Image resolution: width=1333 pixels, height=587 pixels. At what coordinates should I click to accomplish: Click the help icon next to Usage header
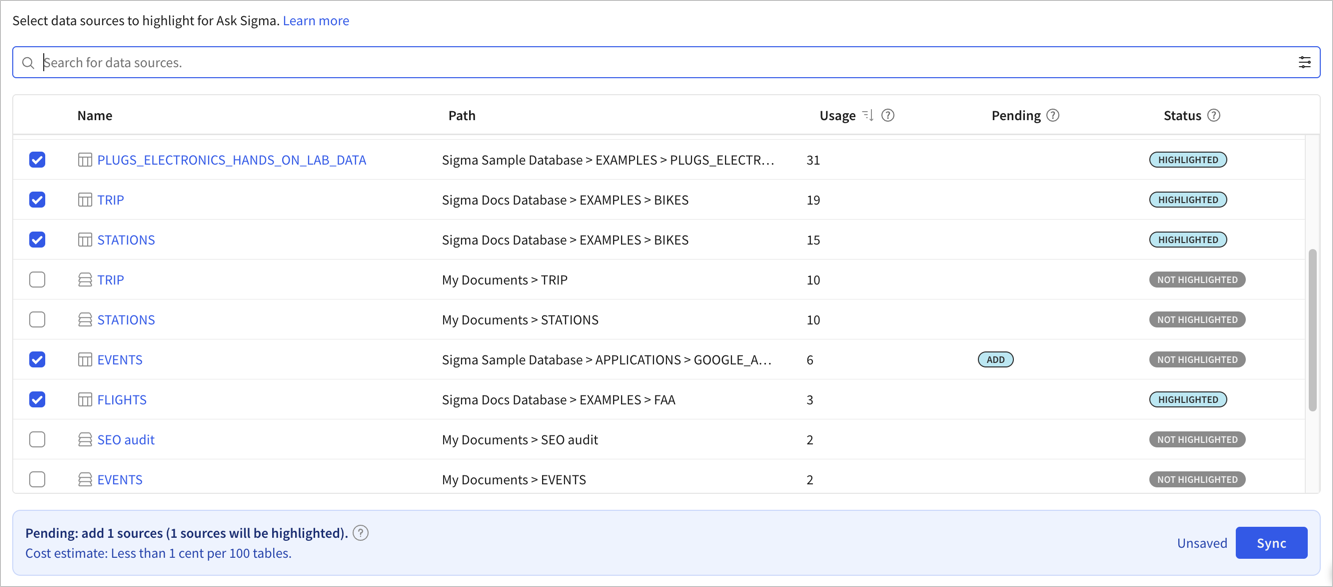point(888,115)
